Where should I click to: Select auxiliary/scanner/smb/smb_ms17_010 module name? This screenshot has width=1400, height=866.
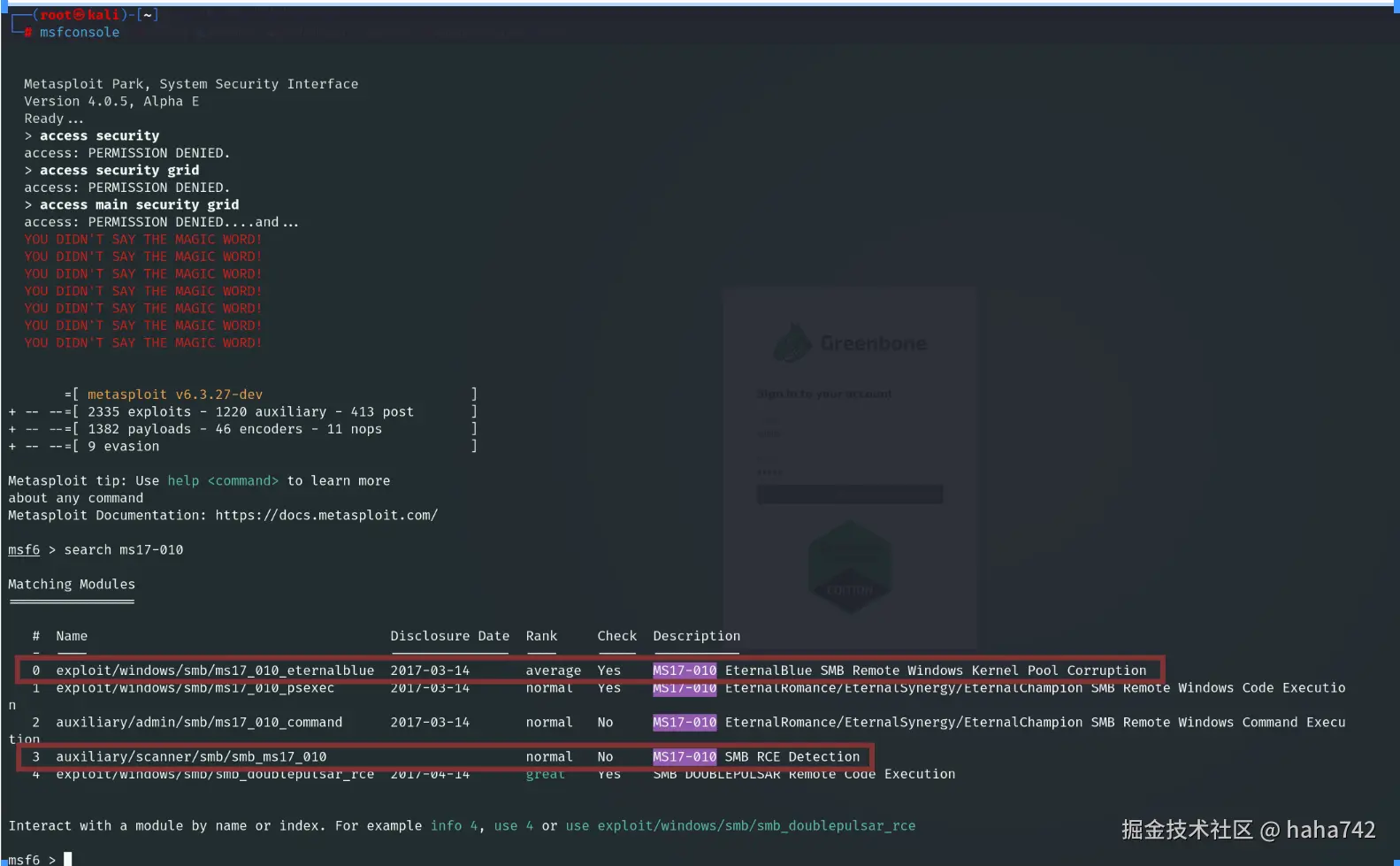(x=191, y=757)
